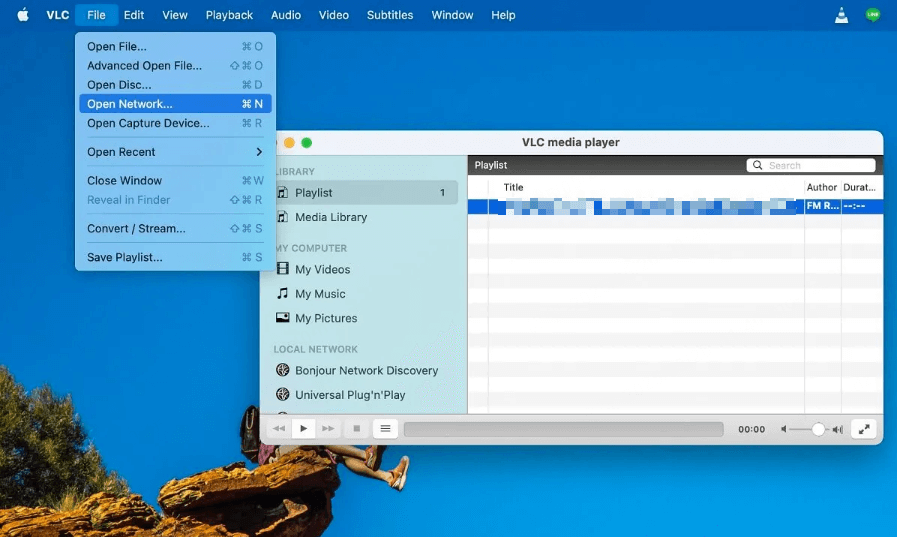
Task: Click the My Music note icon
Action: [283, 293]
